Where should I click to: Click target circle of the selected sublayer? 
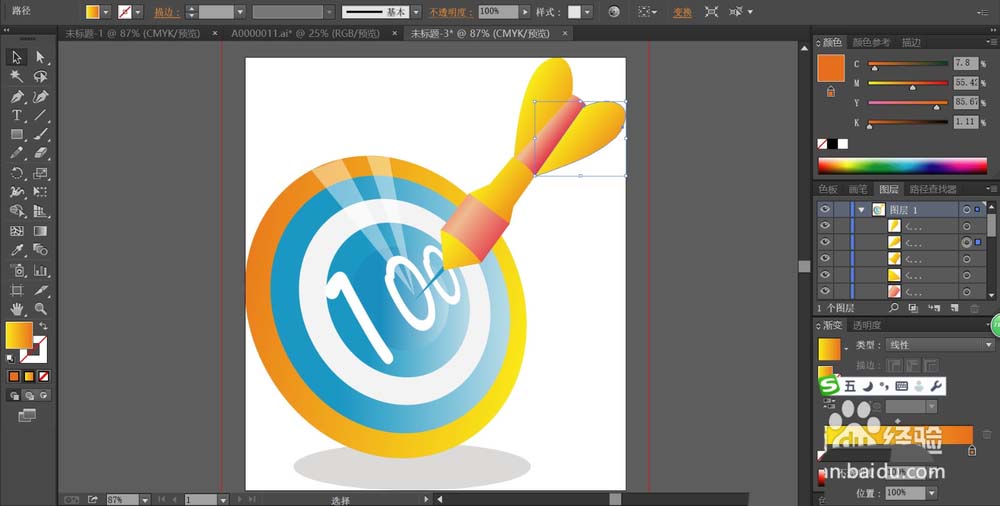967,242
